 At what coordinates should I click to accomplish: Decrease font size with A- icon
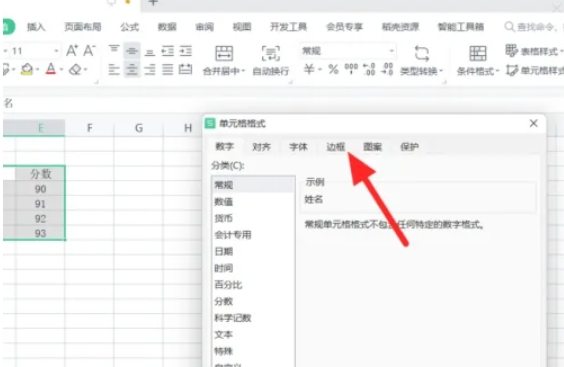(89, 51)
